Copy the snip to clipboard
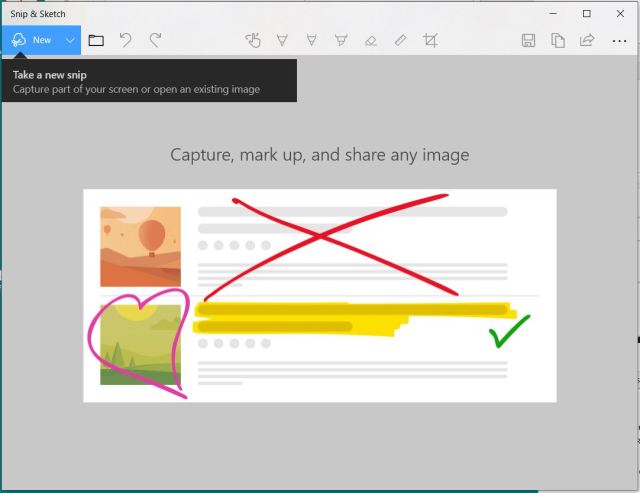 pyautogui.click(x=558, y=40)
